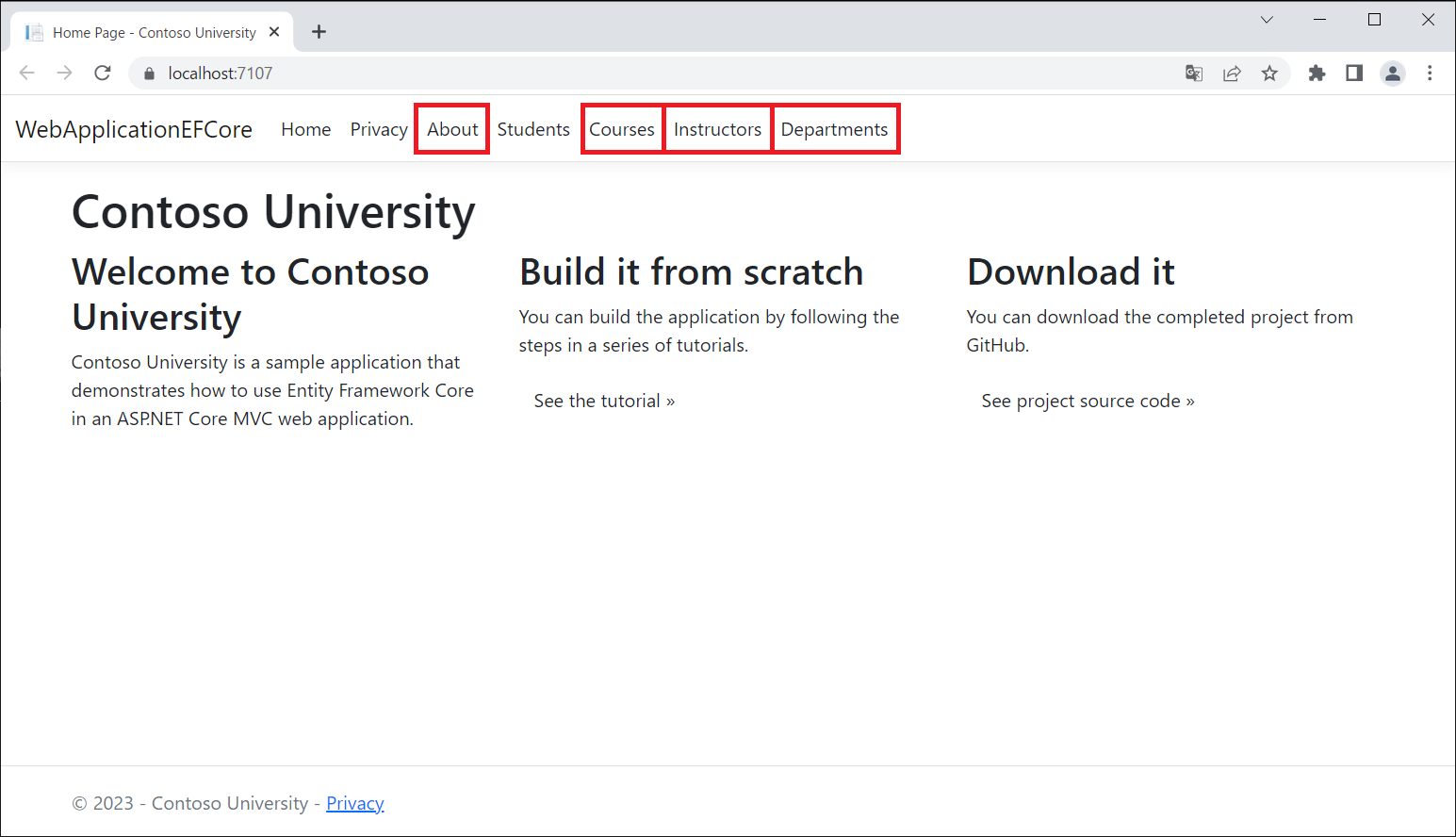This screenshot has width=1456, height=837.
Task: Click the See the tutorial link
Action: click(604, 401)
